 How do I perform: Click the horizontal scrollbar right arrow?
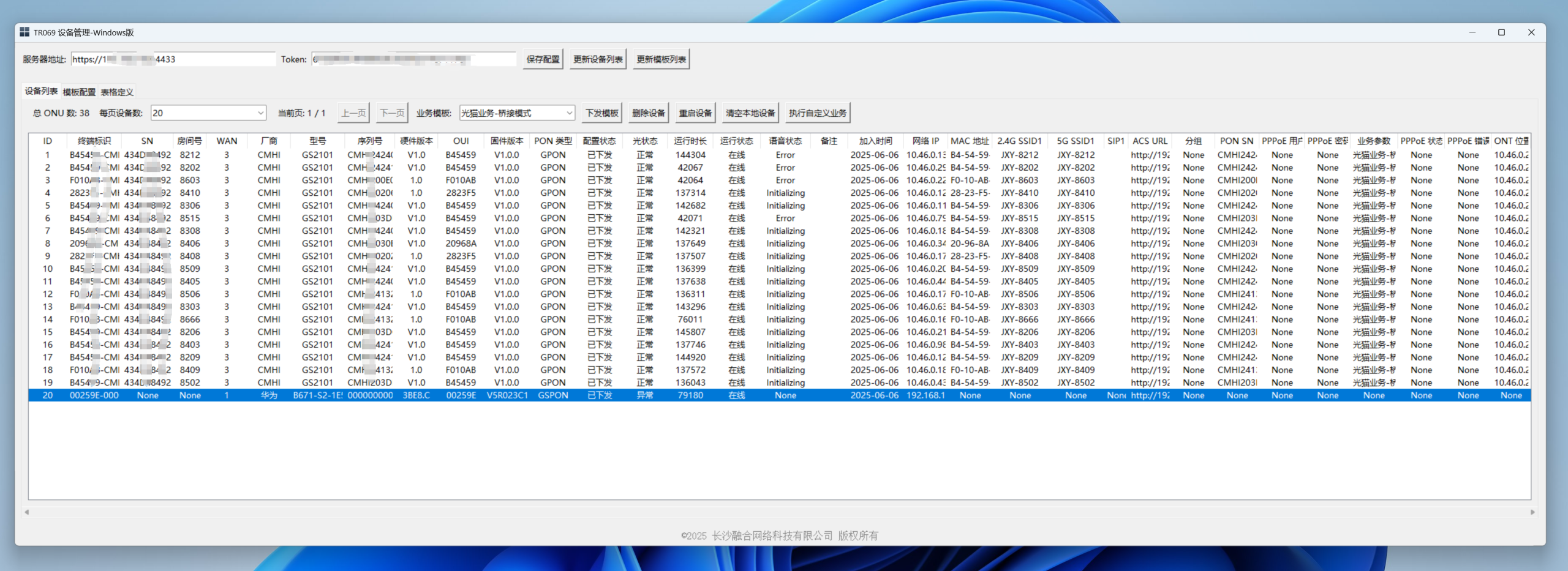1532,512
